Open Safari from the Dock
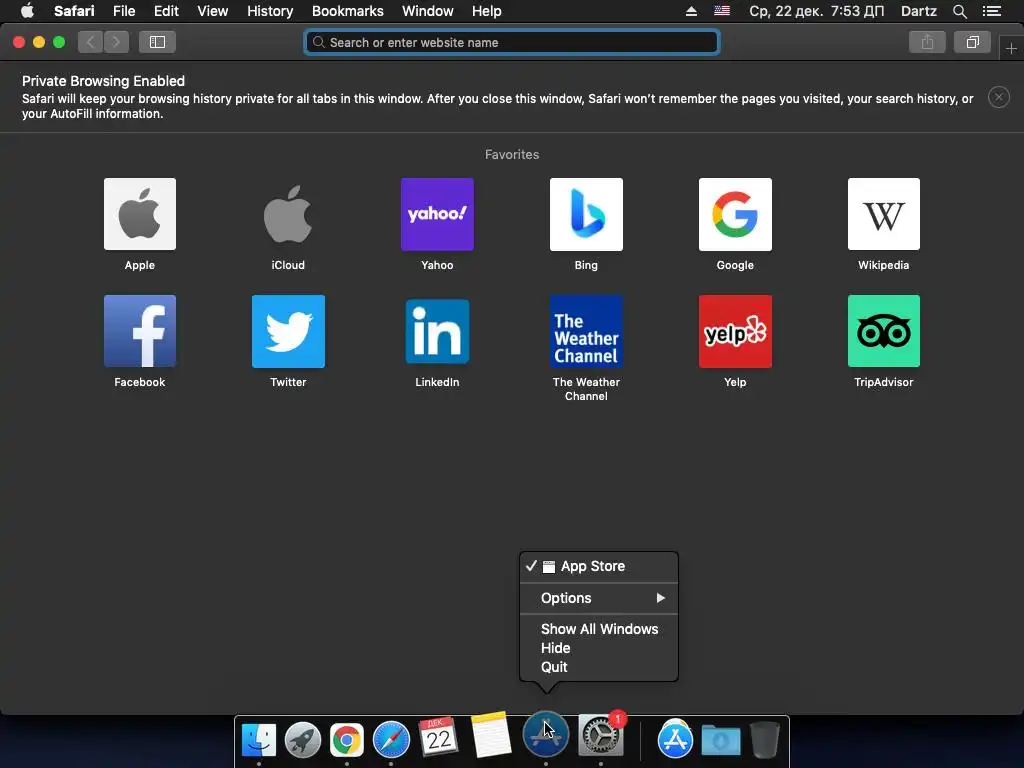Screen dimensions: 1024x768 [x=391, y=740]
